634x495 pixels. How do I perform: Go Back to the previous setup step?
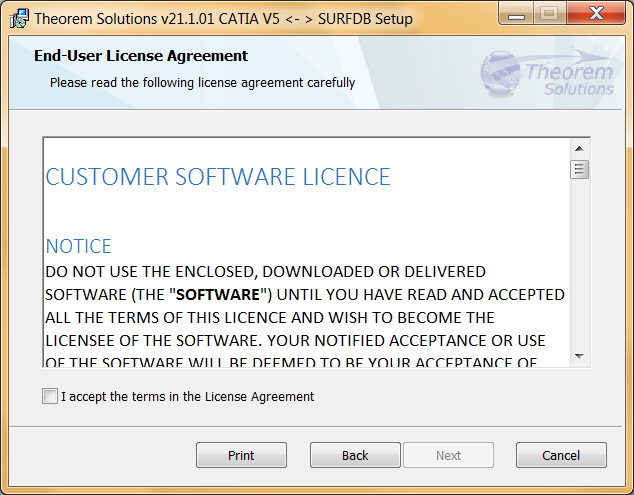(x=355, y=455)
